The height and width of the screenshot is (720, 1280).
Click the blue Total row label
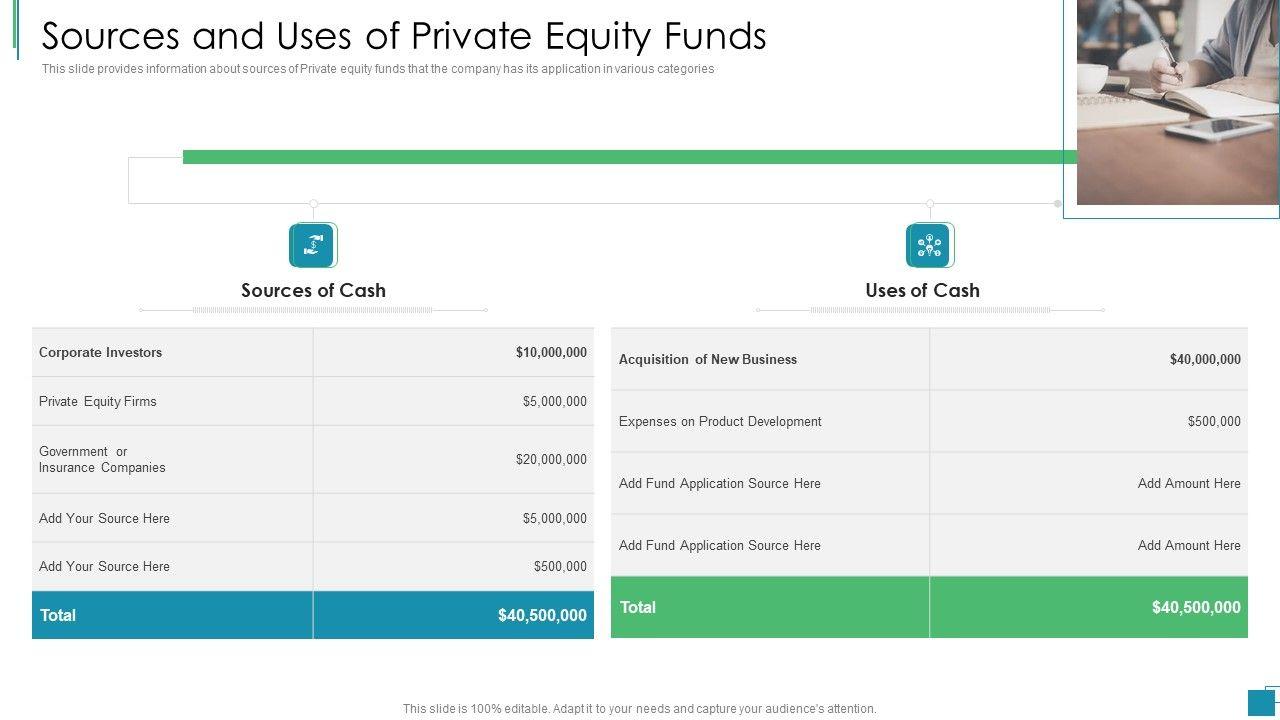pos(58,615)
